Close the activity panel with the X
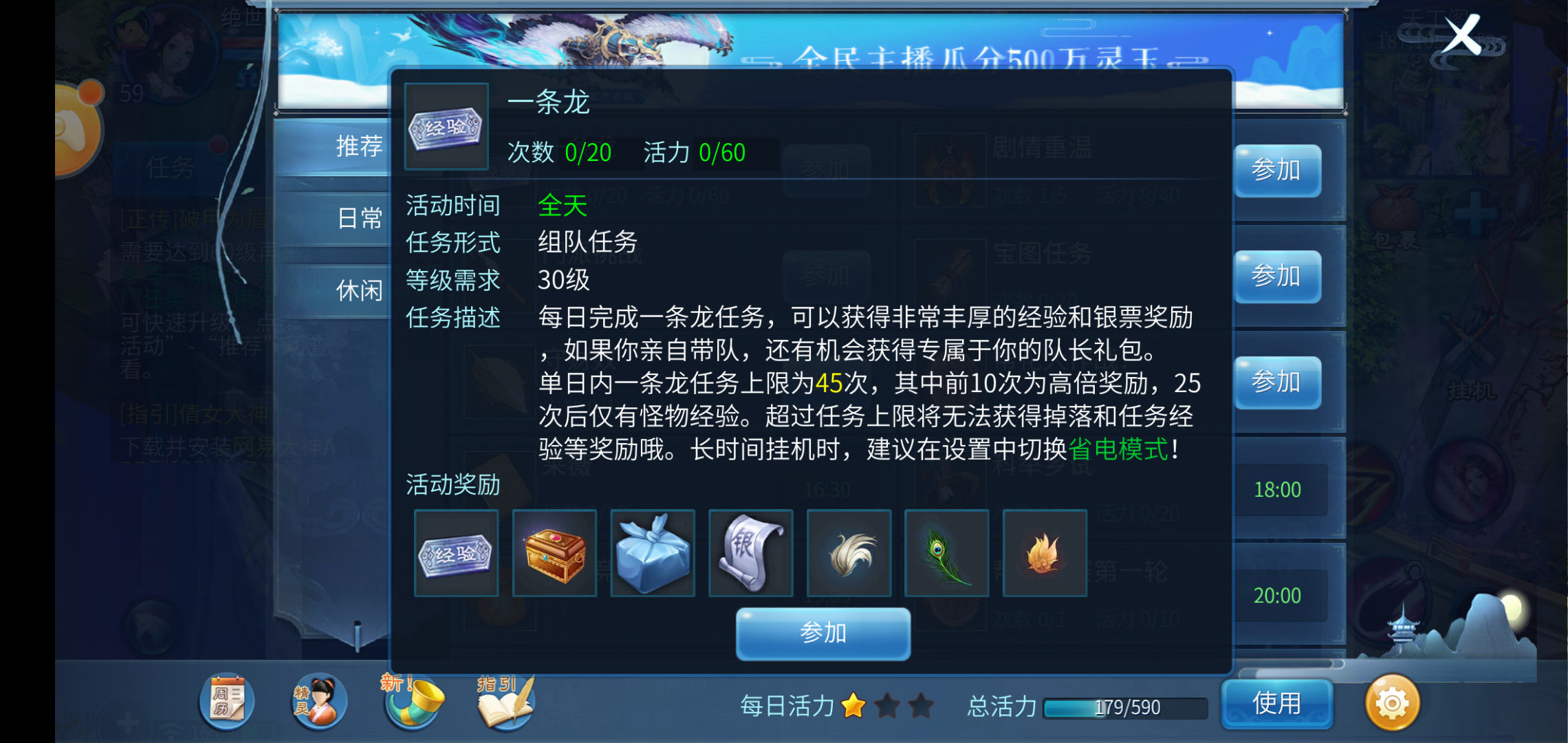 pos(1461,34)
